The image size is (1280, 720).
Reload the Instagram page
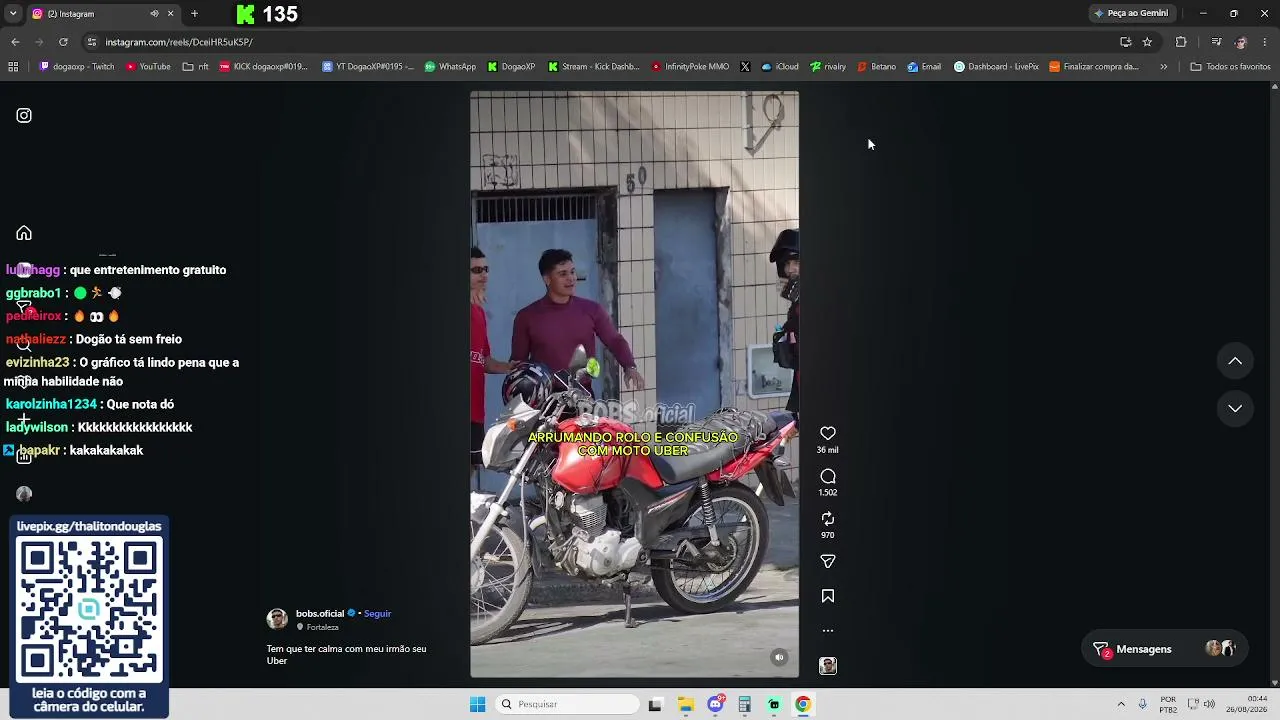[x=63, y=42]
